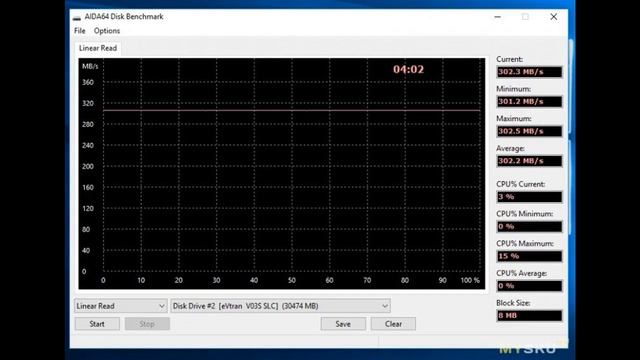
Task: Click the elapsed time 04:02 on the graph
Action: point(408,69)
